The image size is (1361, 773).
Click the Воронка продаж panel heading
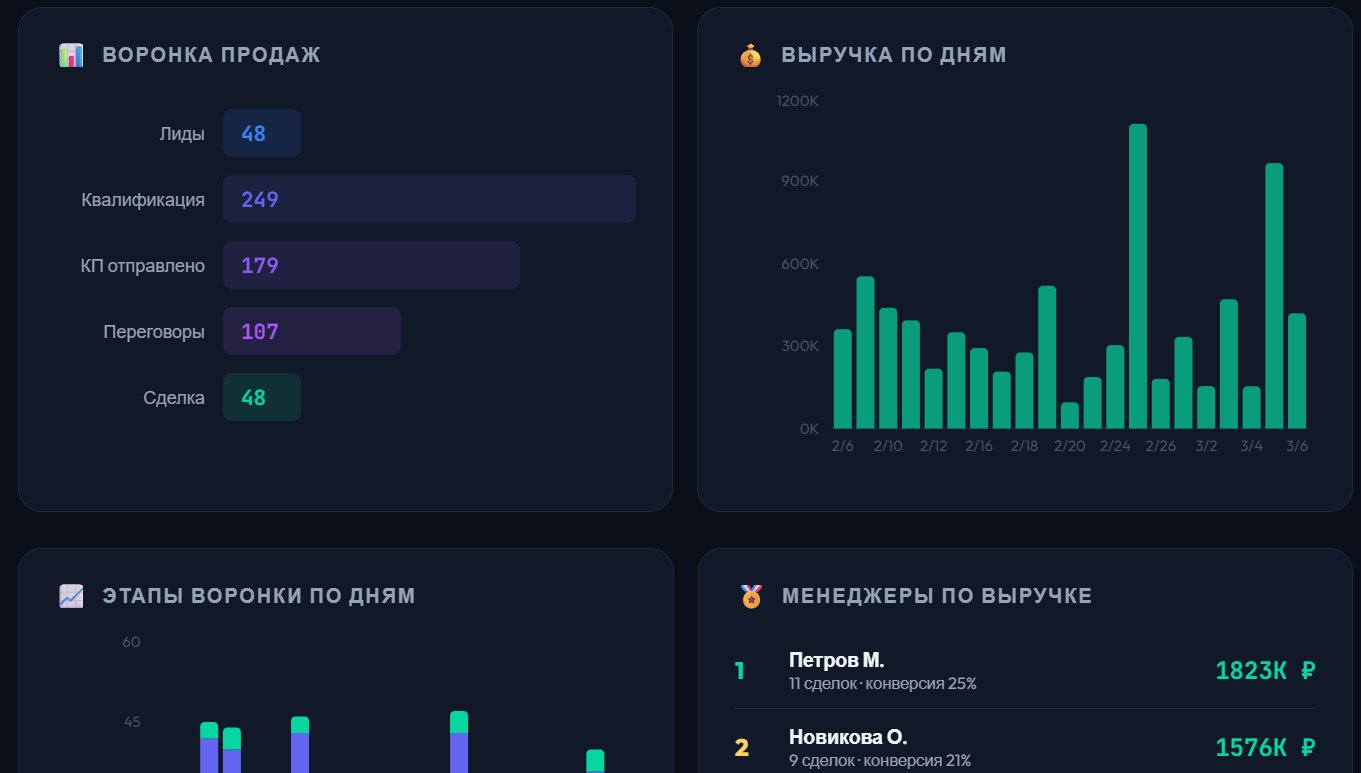[x=211, y=55]
